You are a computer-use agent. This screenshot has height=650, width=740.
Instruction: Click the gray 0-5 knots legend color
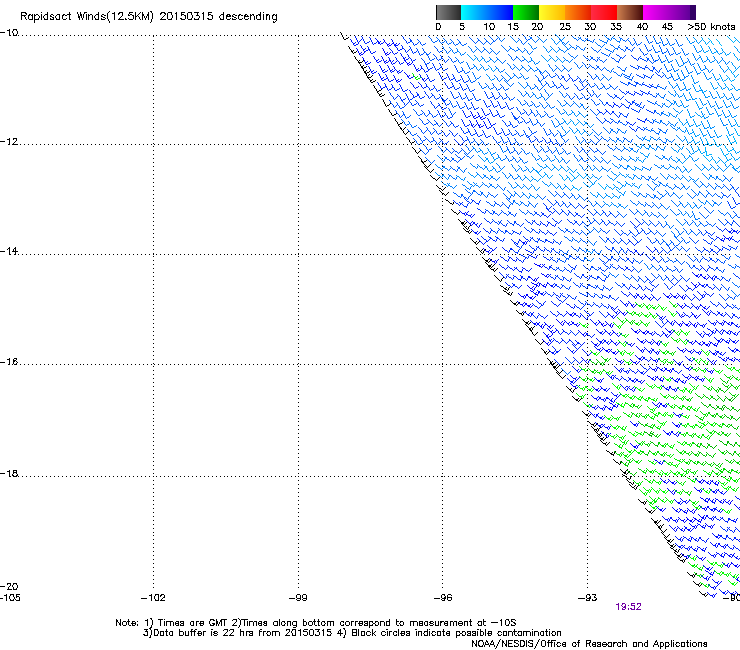pyautogui.click(x=448, y=12)
